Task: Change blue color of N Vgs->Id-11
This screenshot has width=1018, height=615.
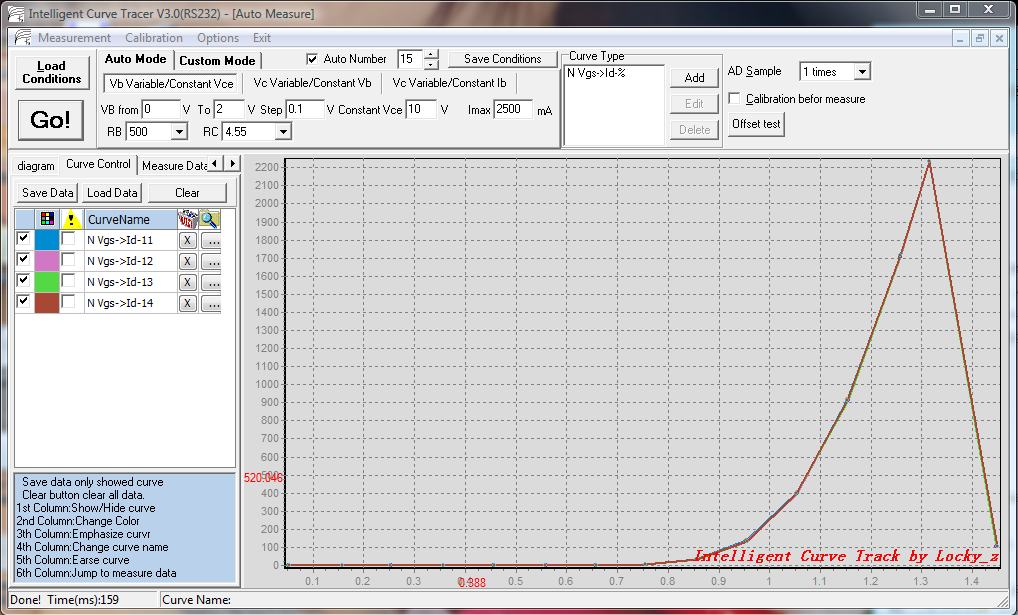Action: [47, 240]
